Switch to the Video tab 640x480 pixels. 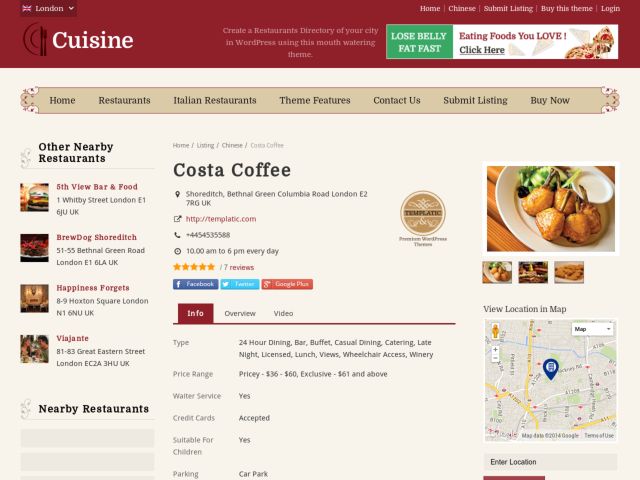coord(283,313)
